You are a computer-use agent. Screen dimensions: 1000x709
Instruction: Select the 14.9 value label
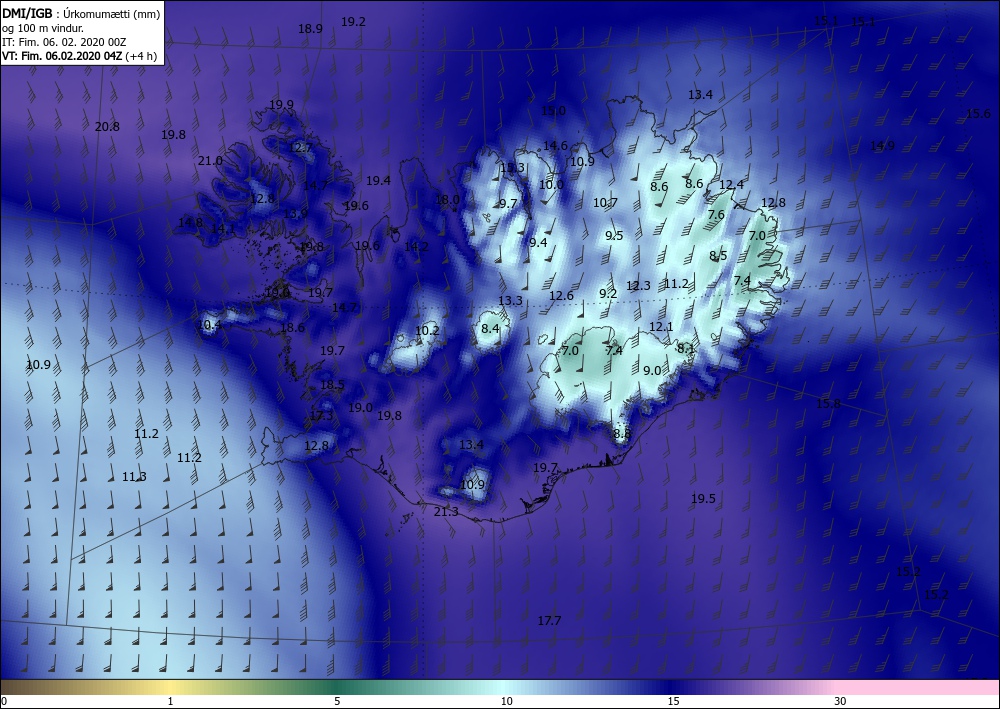[883, 145]
